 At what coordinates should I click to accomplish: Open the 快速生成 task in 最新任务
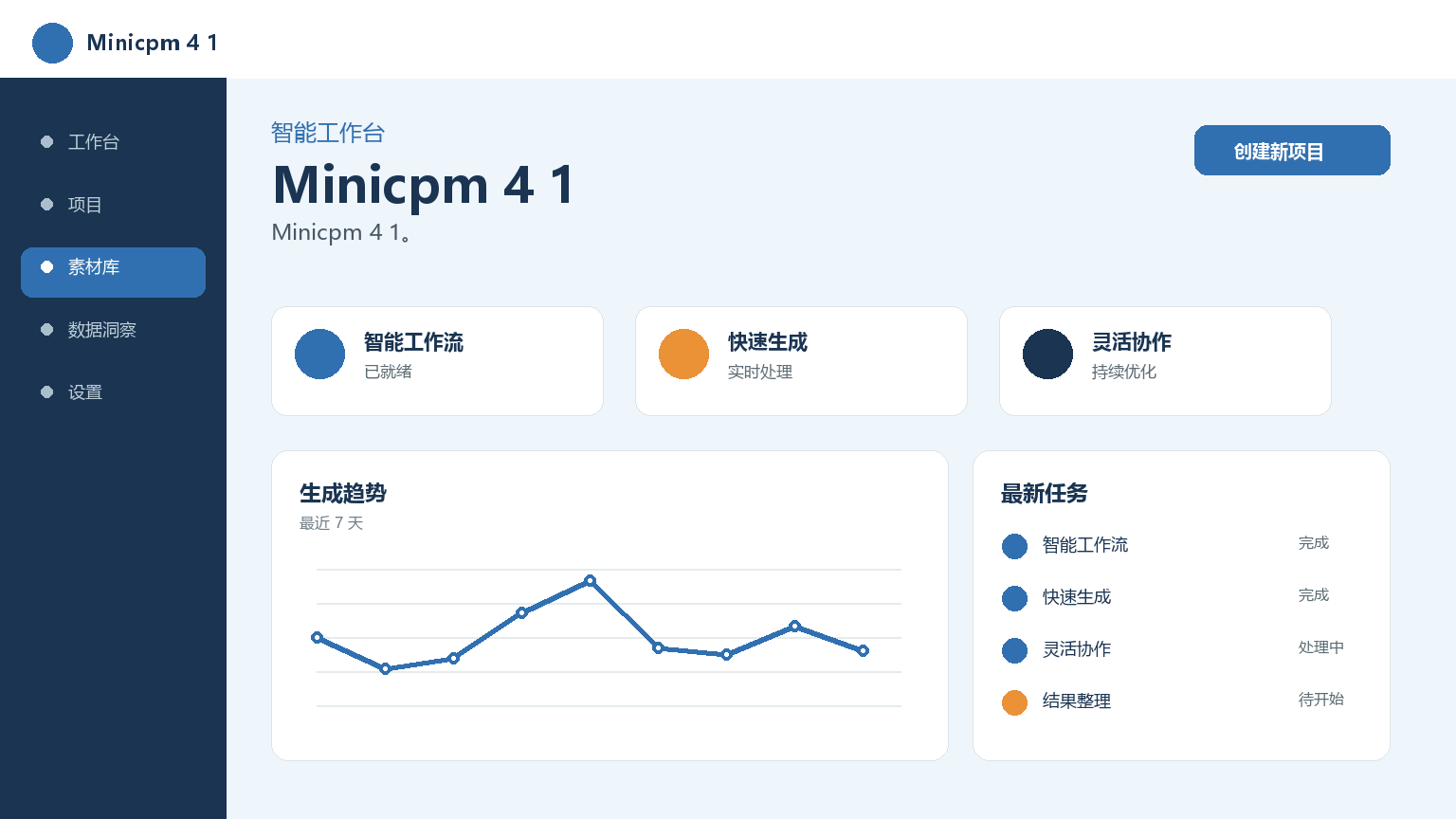1077,597
